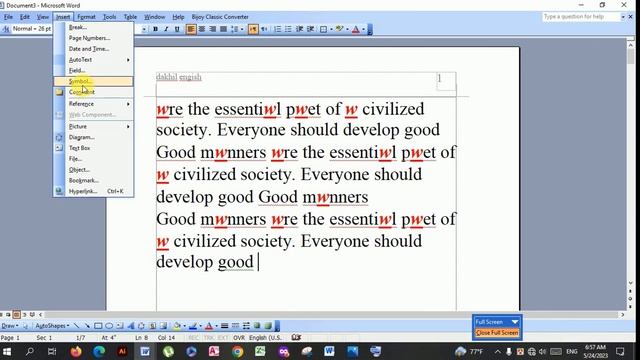Expand the AutoText submenu
The image size is (640, 360).
[x=93, y=60]
